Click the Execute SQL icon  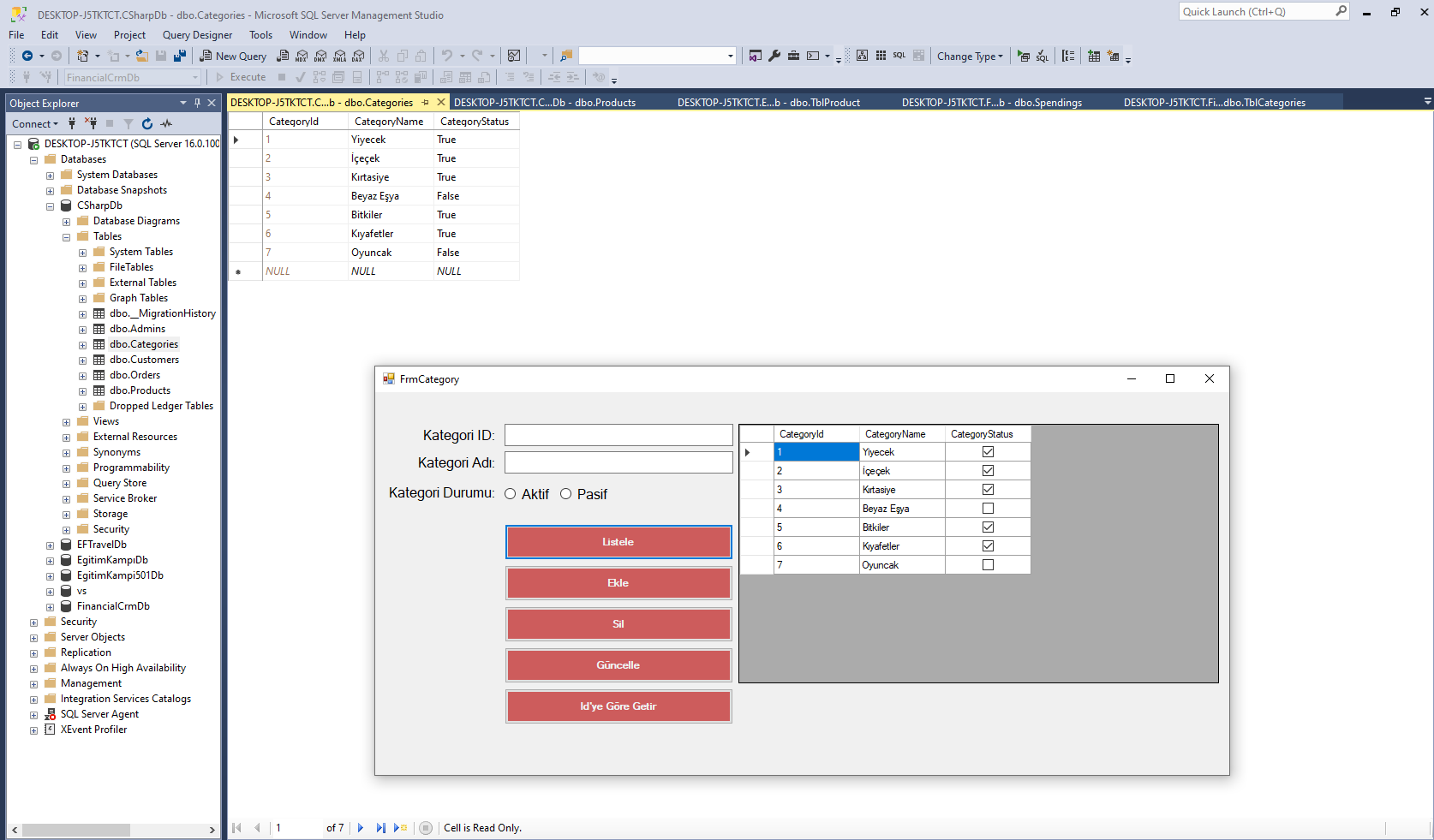[1024, 56]
